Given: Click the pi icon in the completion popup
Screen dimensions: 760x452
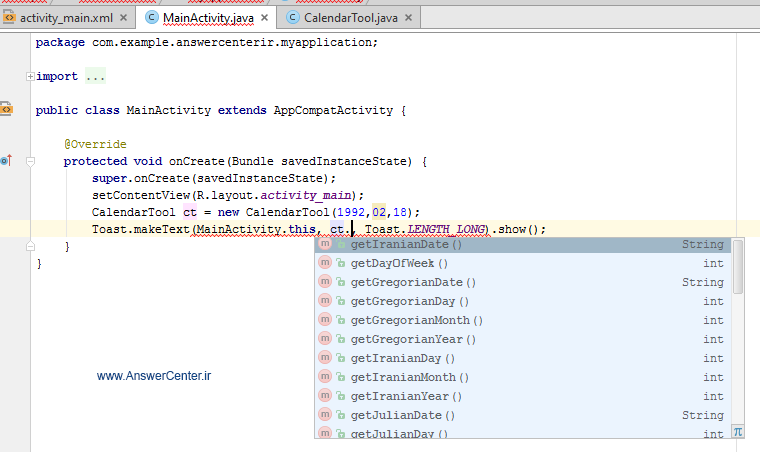Looking at the screenshot, I should [x=738, y=431].
